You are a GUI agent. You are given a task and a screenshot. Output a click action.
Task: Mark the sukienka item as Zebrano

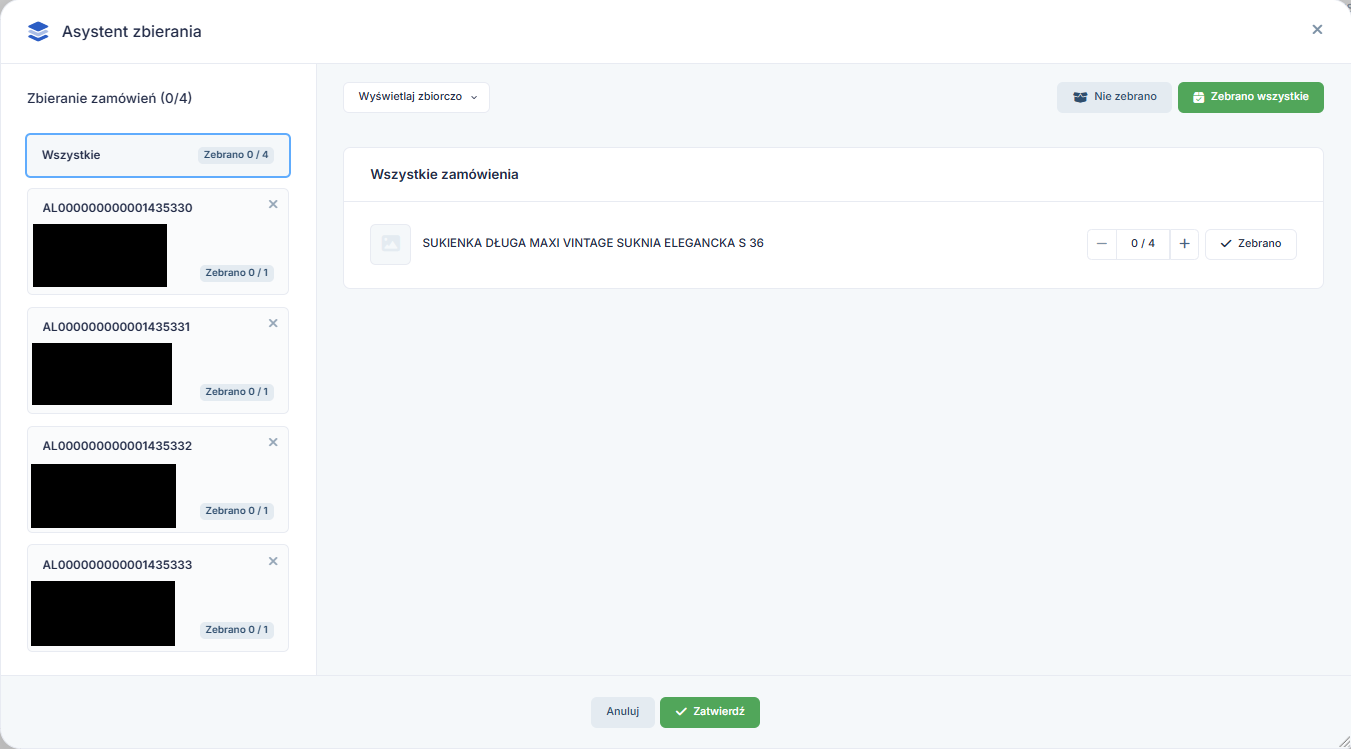tap(1250, 244)
